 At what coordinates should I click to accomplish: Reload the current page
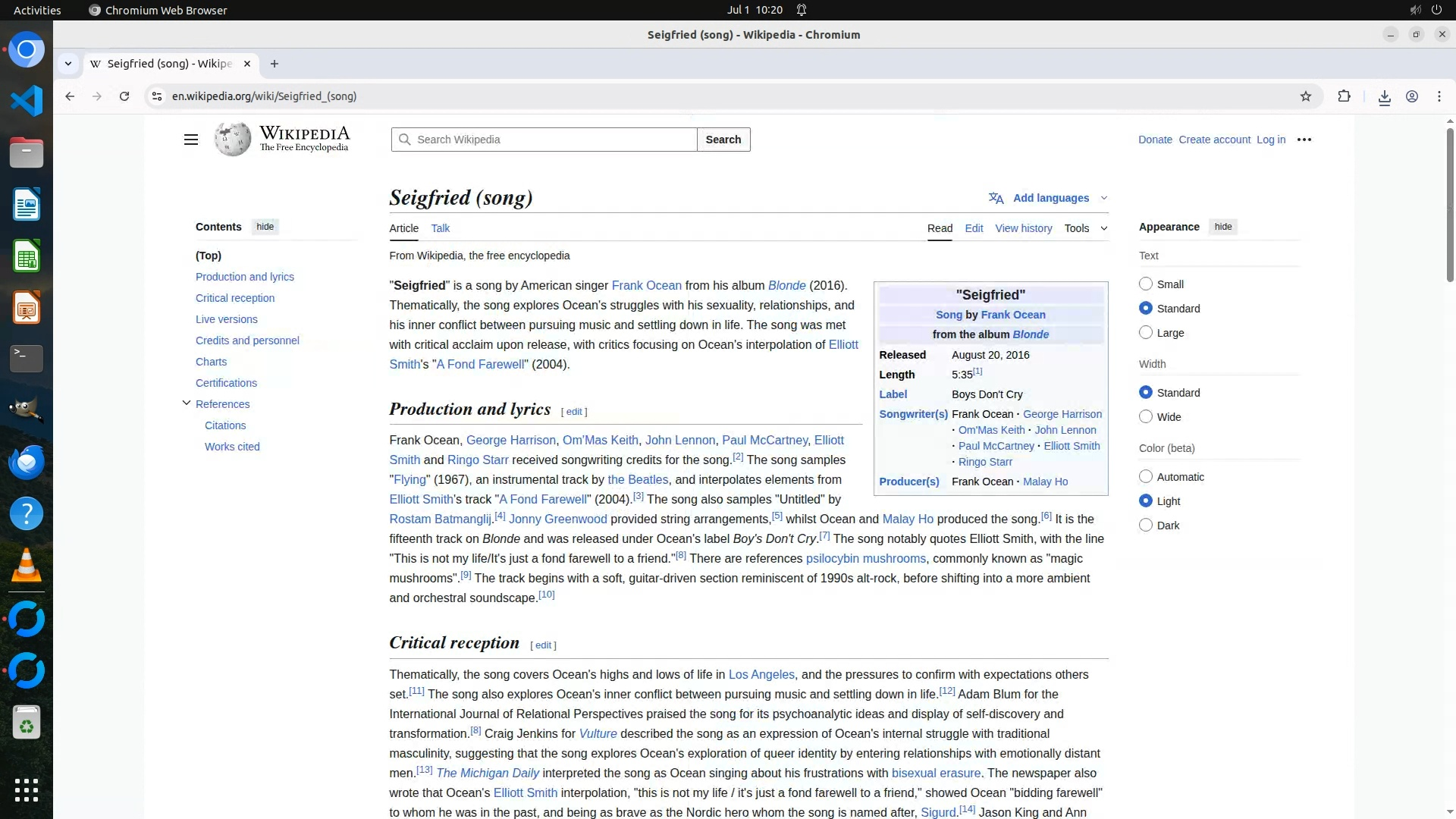coord(124,96)
